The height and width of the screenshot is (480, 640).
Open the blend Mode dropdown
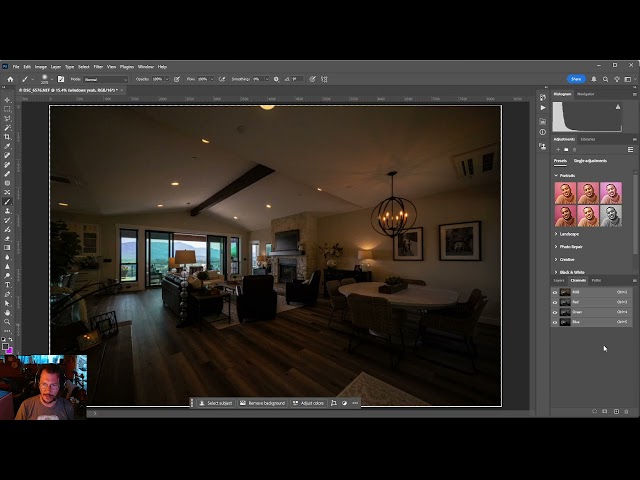point(106,79)
